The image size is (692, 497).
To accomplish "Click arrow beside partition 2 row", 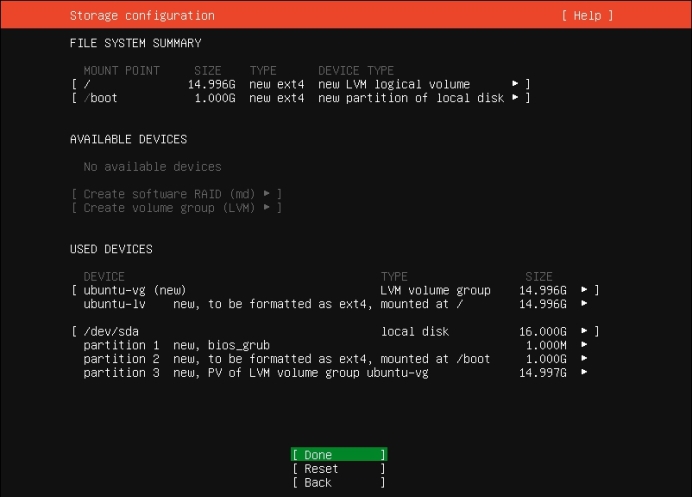I will click(584, 358).
